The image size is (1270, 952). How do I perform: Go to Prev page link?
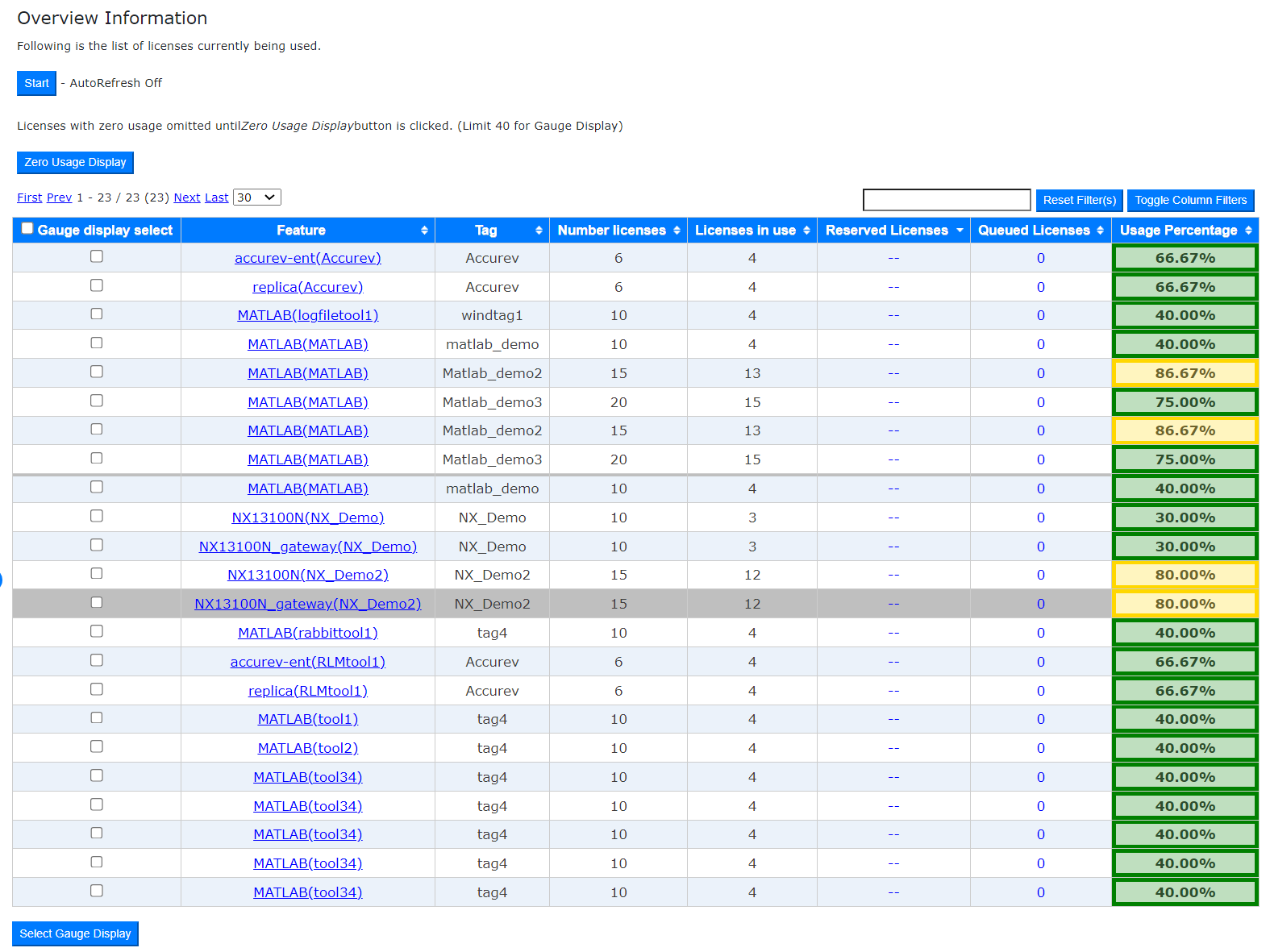pyautogui.click(x=60, y=197)
